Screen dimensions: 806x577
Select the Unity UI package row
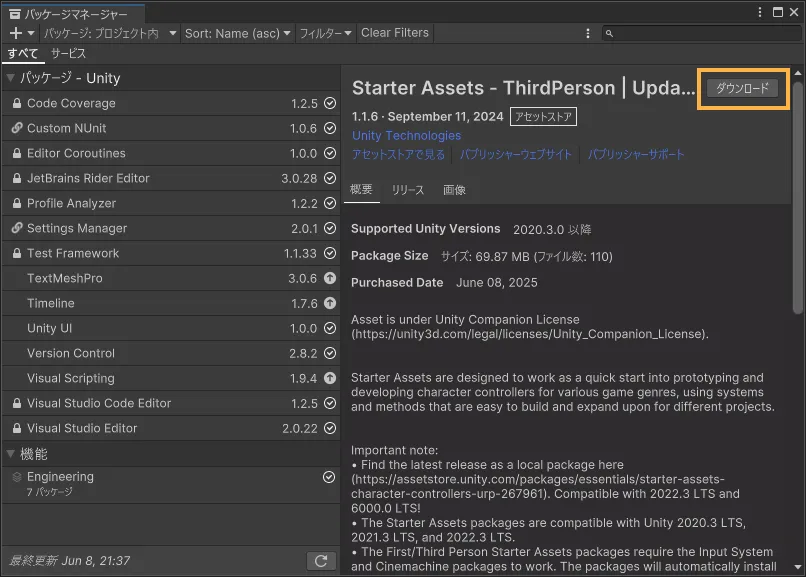(171, 328)
